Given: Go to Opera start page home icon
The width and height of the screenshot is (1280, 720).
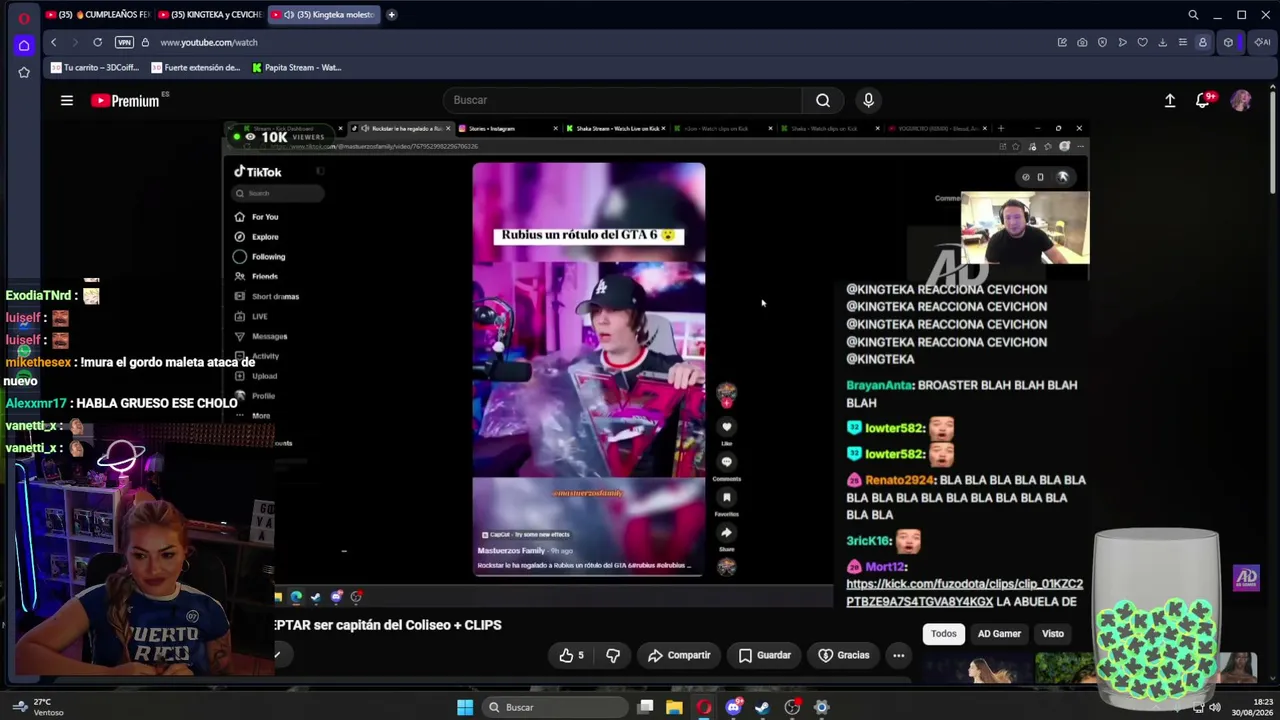Looking at the screenshot, I should (24, 45).
